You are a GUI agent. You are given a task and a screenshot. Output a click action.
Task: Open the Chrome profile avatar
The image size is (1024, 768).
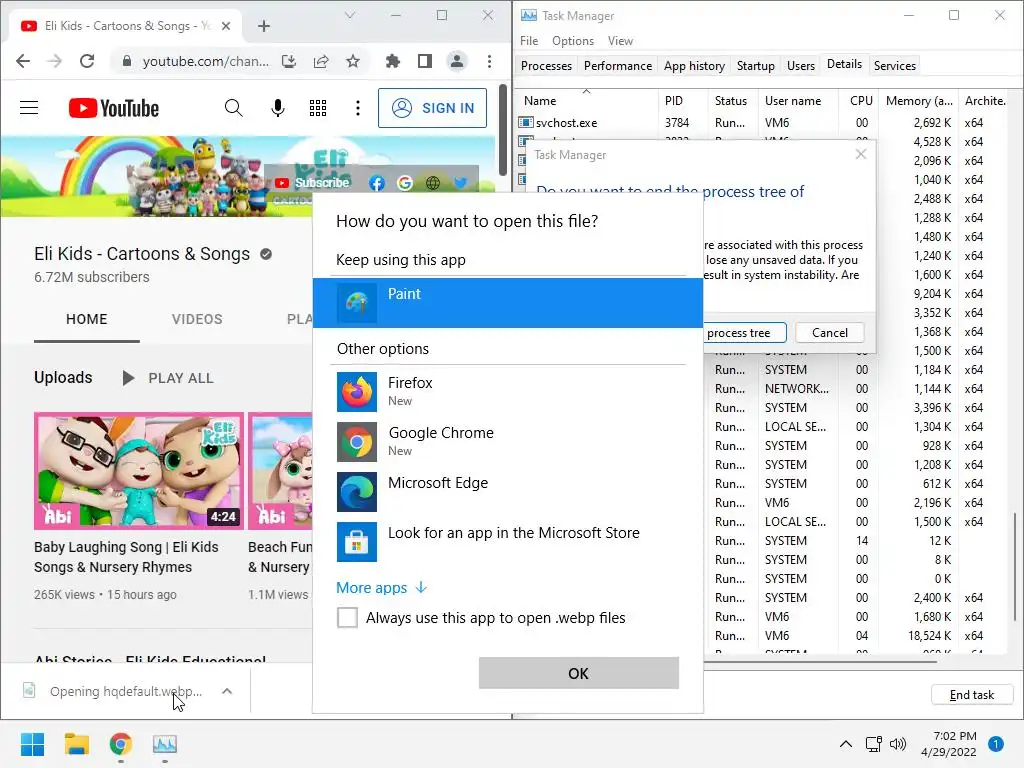[456, 61]
